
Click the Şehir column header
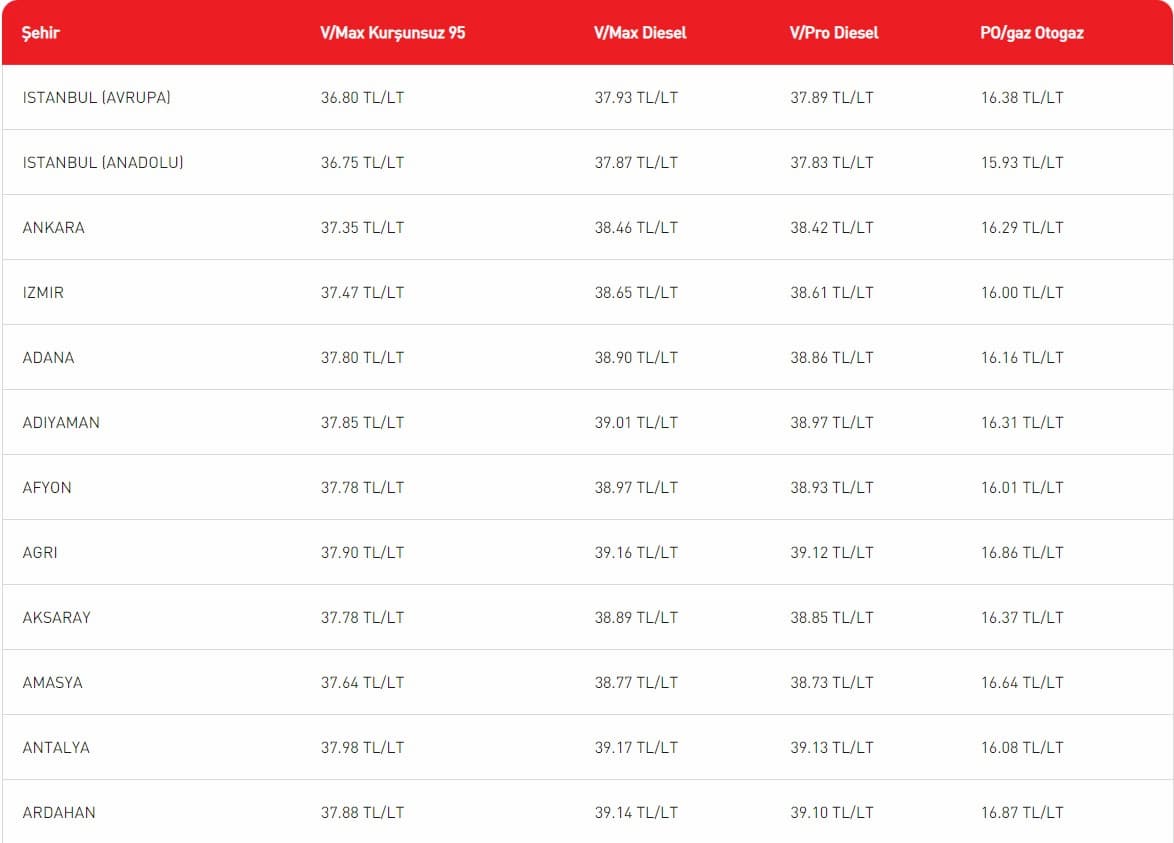(x=41, y=33)
